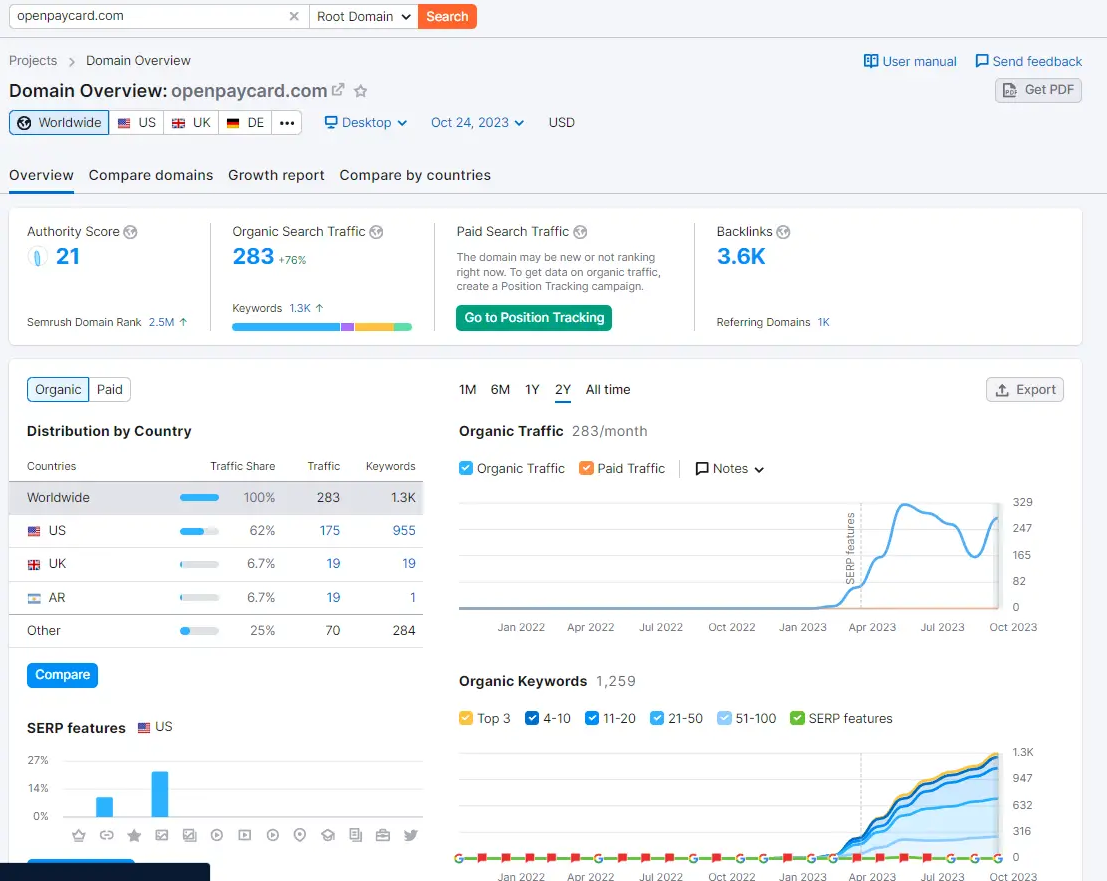Select the knowledge graduation cap icon in SERP features
Viewport: 1107px width, 881px height.
[x=328, y=835]
